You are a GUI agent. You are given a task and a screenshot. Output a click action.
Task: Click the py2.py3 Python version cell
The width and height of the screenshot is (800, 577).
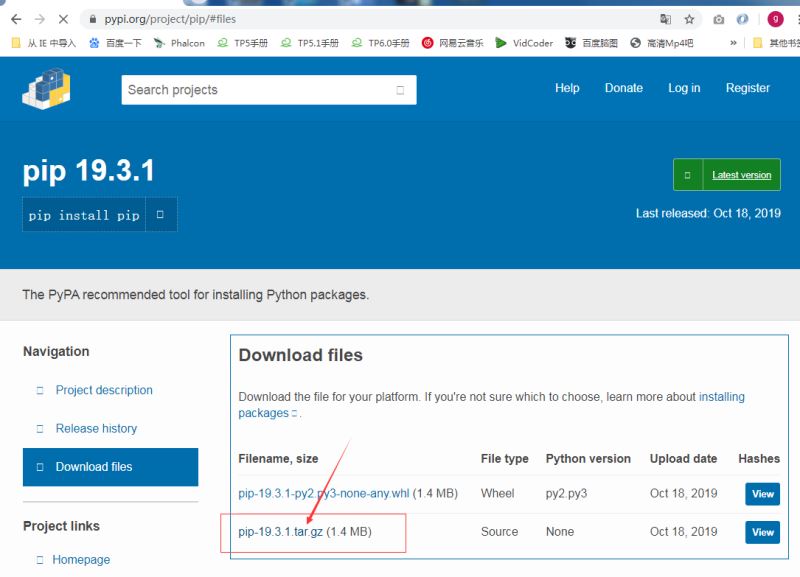pyautogui.click(x=566, y=493)
